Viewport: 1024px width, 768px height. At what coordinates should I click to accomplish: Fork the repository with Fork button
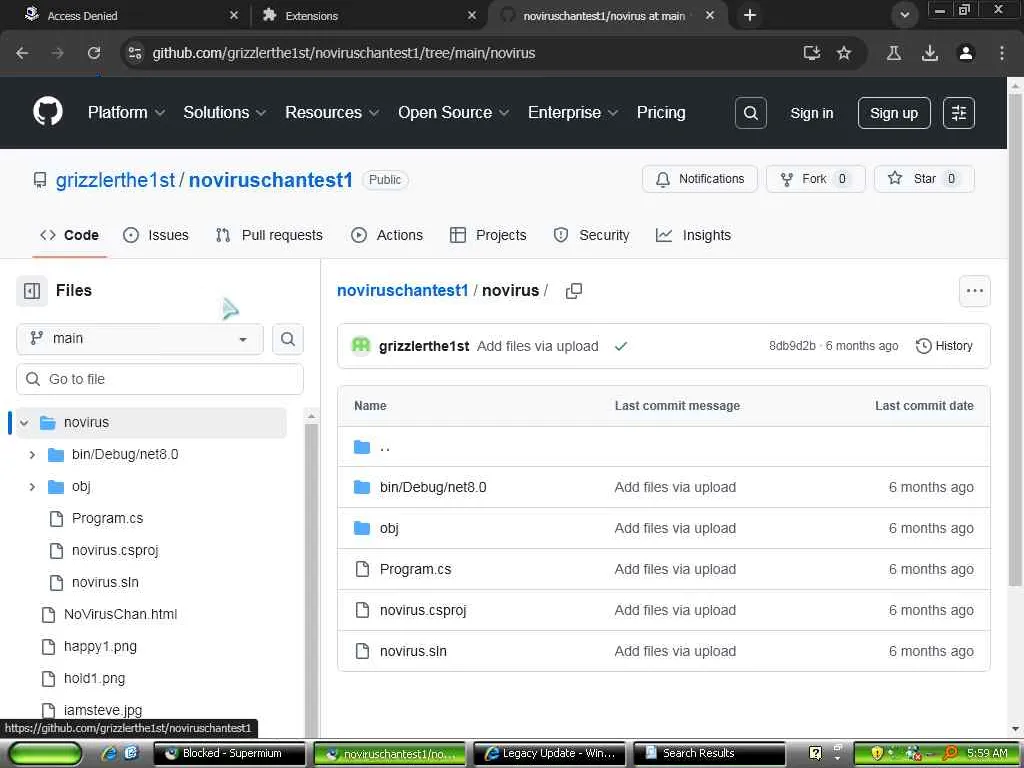click(x=815, y=179)
